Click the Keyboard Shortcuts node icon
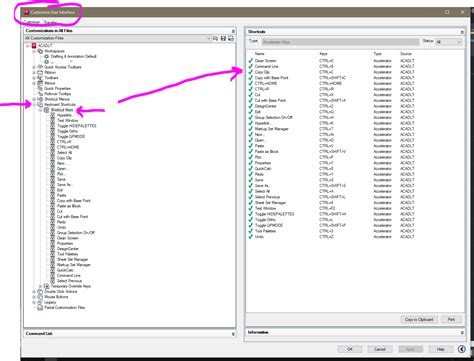 [40, 104]
